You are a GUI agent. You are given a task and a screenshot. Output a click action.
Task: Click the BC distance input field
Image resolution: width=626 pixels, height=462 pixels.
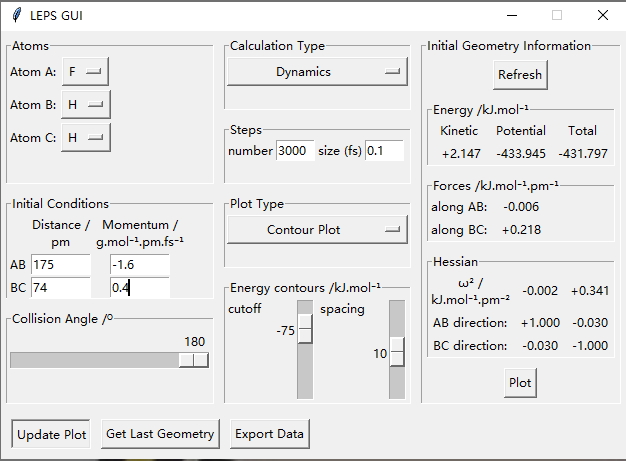60,288
